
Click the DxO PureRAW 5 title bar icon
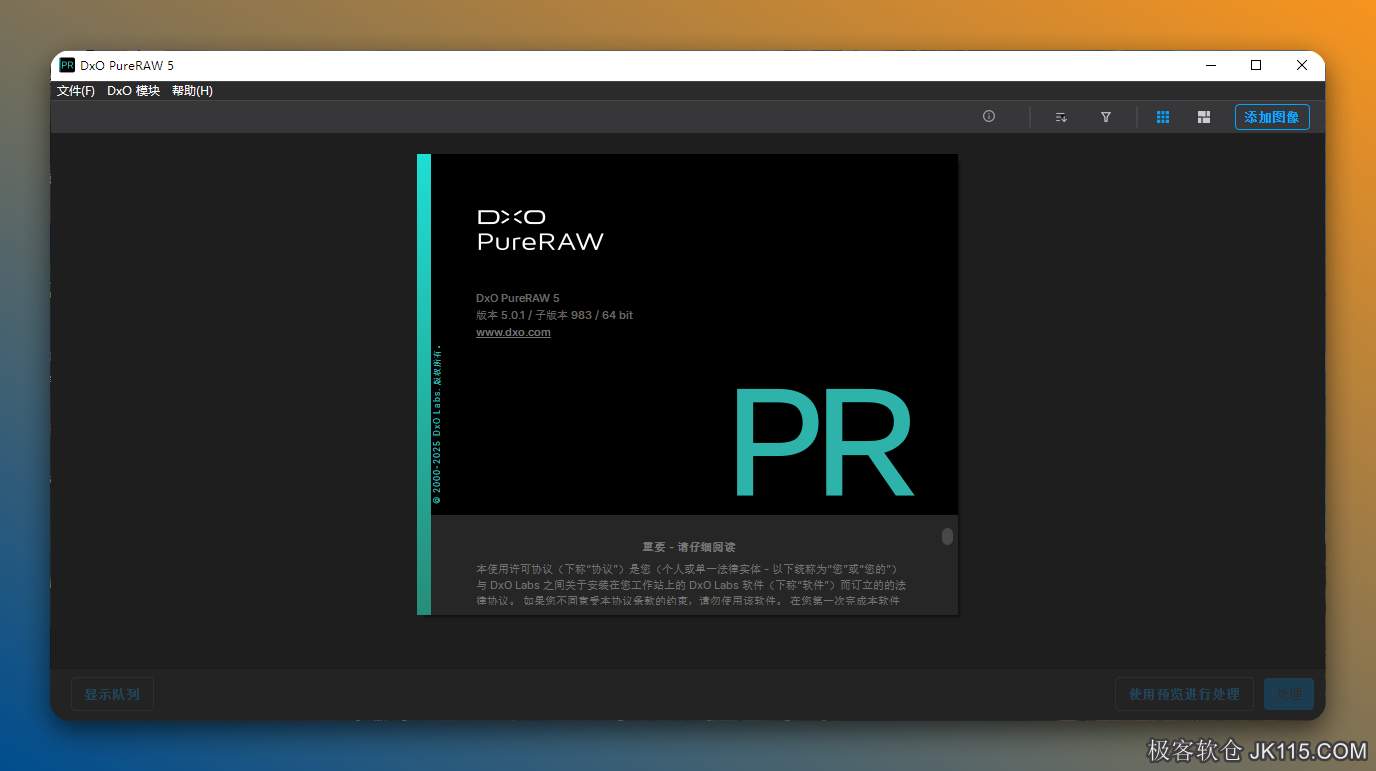click(67, 65)
